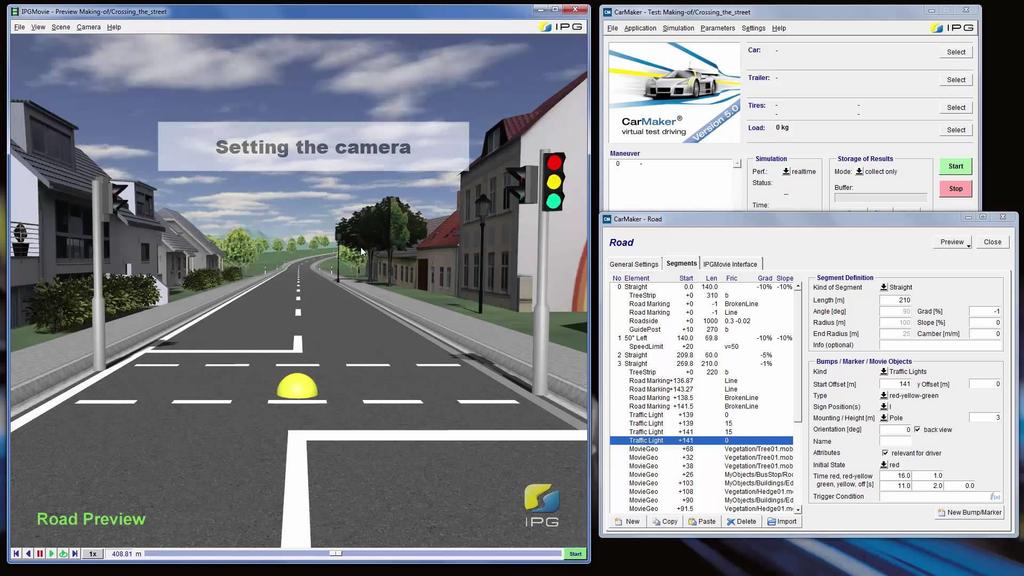This screenshot has width=1024, height=576.
Task: Select the highlighted Traffic Light +141 row
Action: [701, 440]
